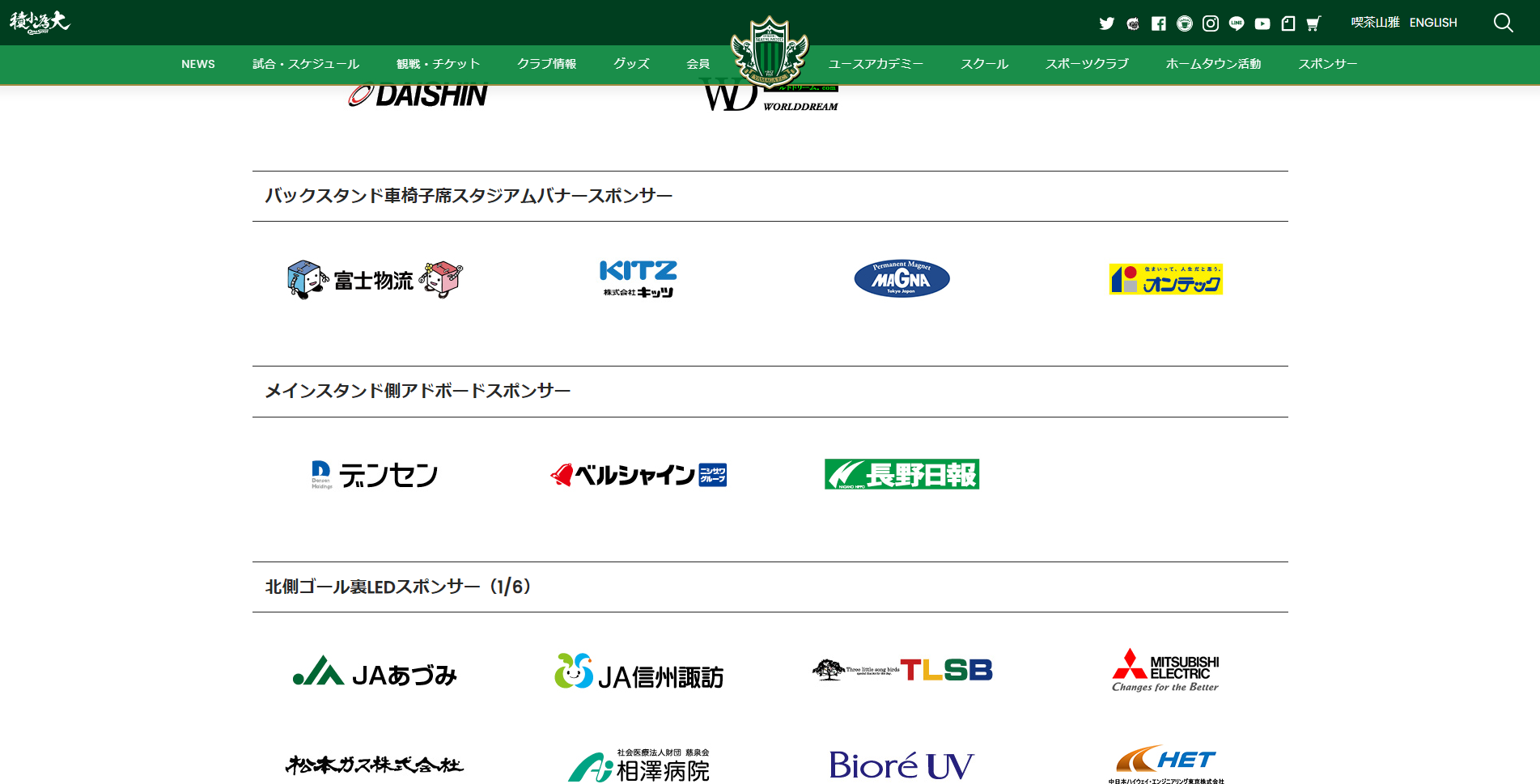Select the メインスタンド側アドボードスポンサー heading
This screenshot has height=784, width=1540.
(418, 391)
